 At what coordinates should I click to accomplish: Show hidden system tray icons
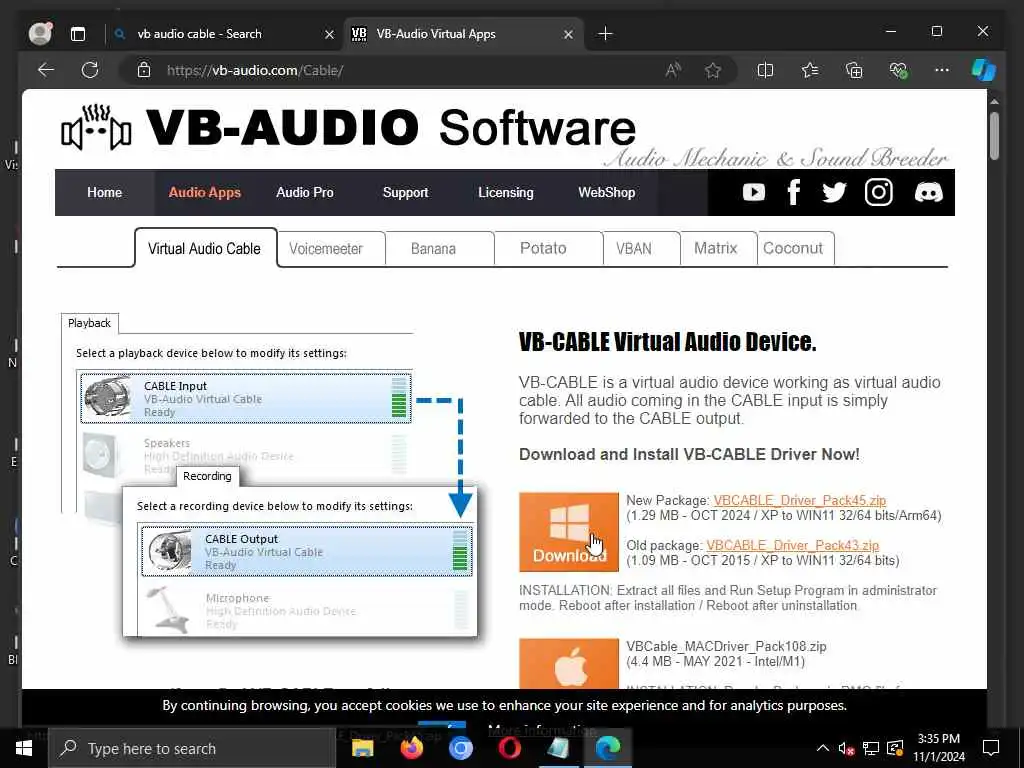click(823, 748)
